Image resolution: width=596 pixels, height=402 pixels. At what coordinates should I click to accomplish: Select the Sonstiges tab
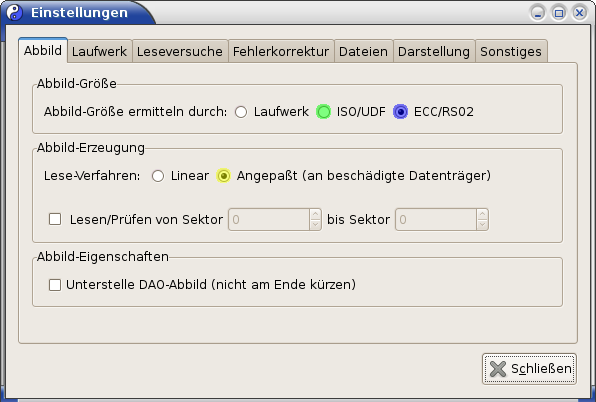pos(511,51)
